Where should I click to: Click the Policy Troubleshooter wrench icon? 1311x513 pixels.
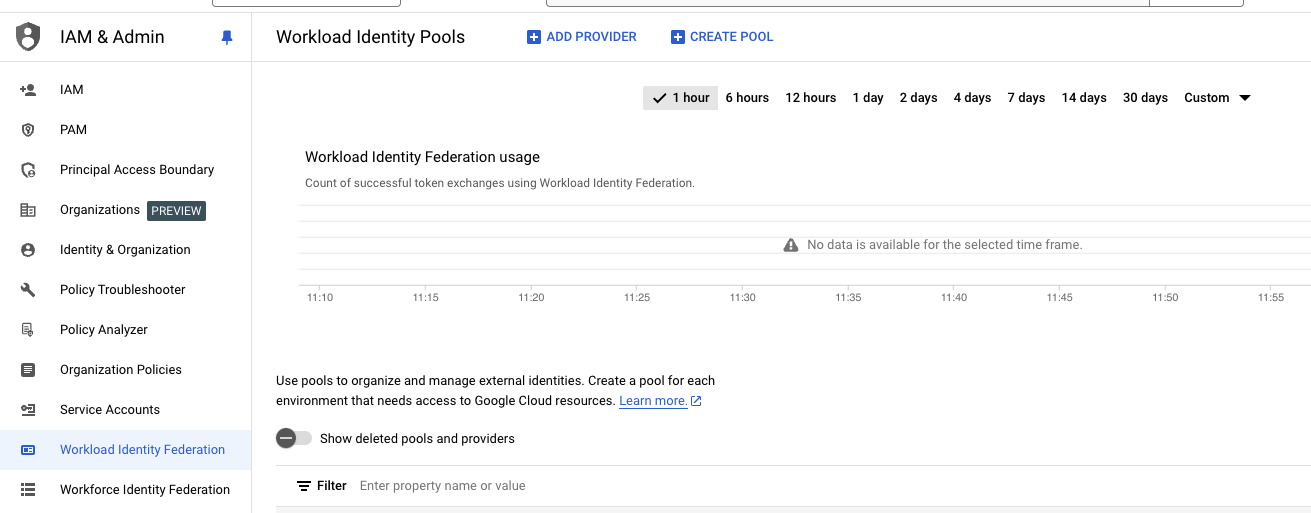click(28, 290)
